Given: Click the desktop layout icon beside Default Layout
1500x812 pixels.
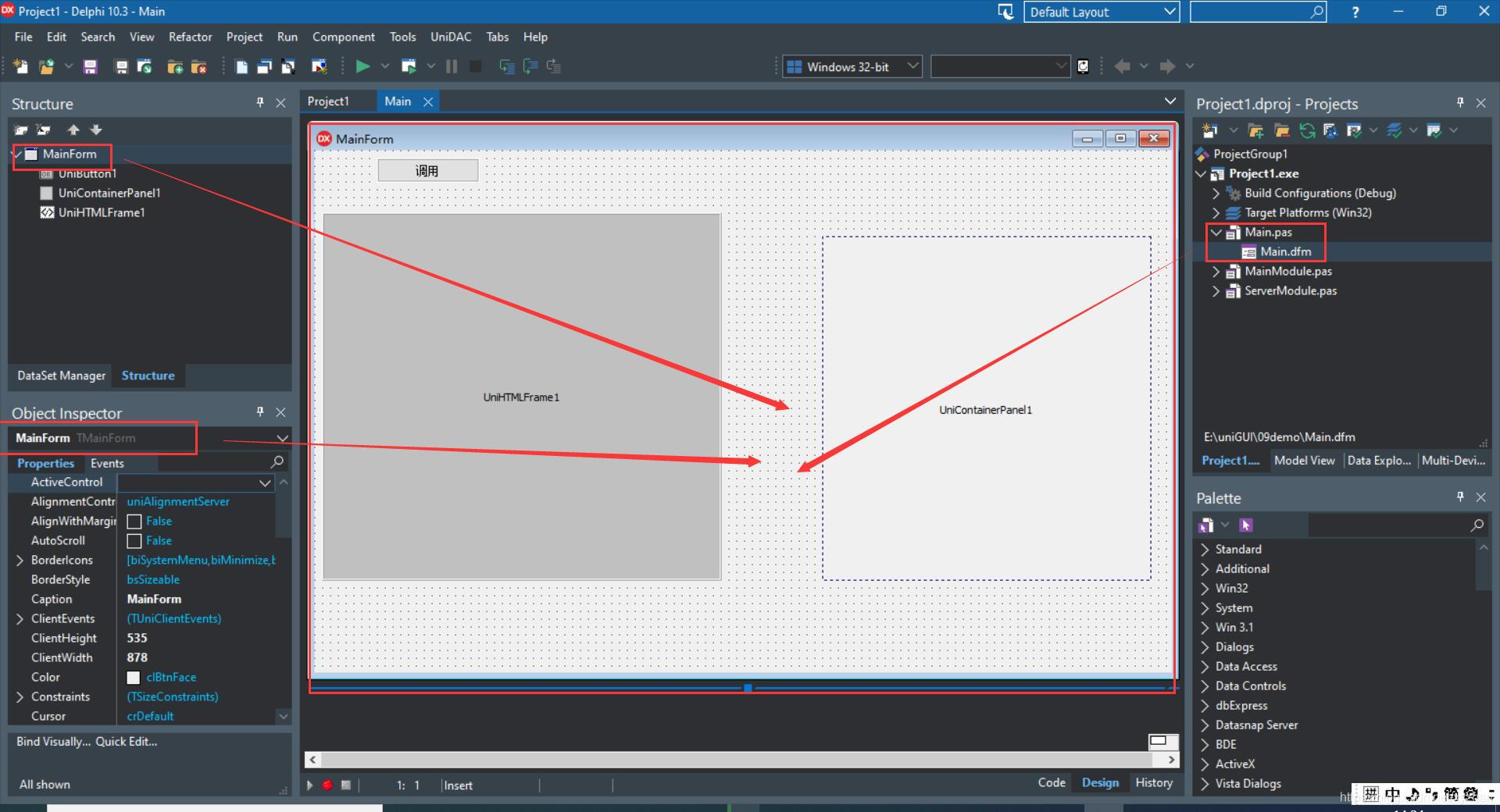Looking at the screenshot, I should click(1005, 12).
